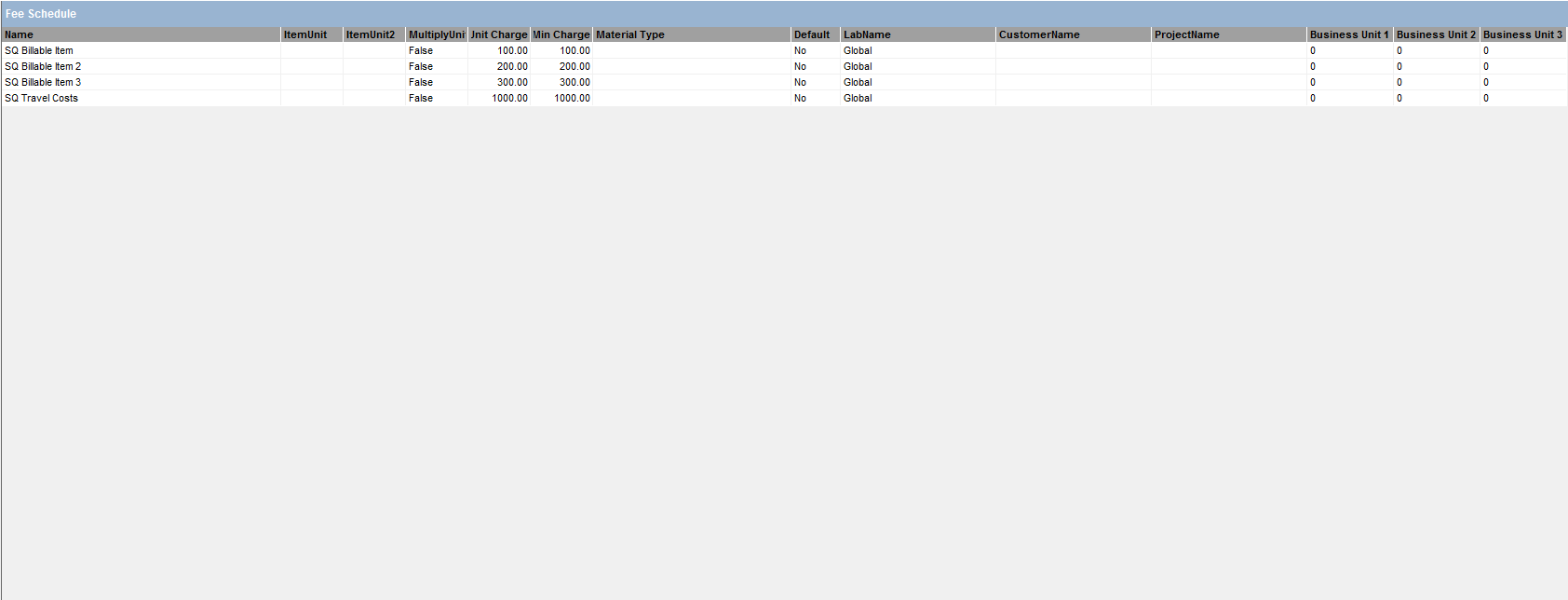Click the Business Unit 3 header
Viewport: 1568px width, 600px height.
click(x=1522, y=34)
